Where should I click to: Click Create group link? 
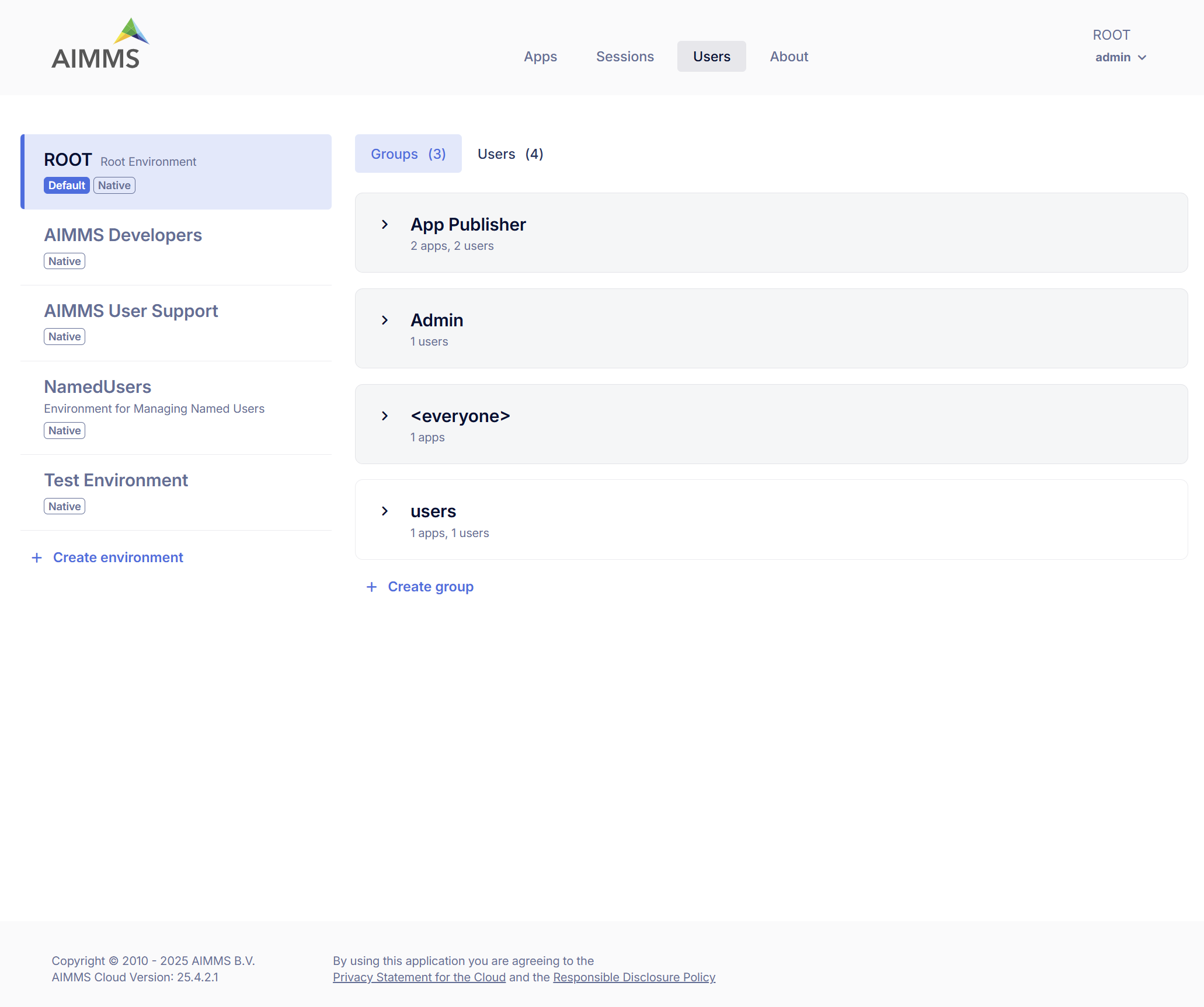[431, 587]
